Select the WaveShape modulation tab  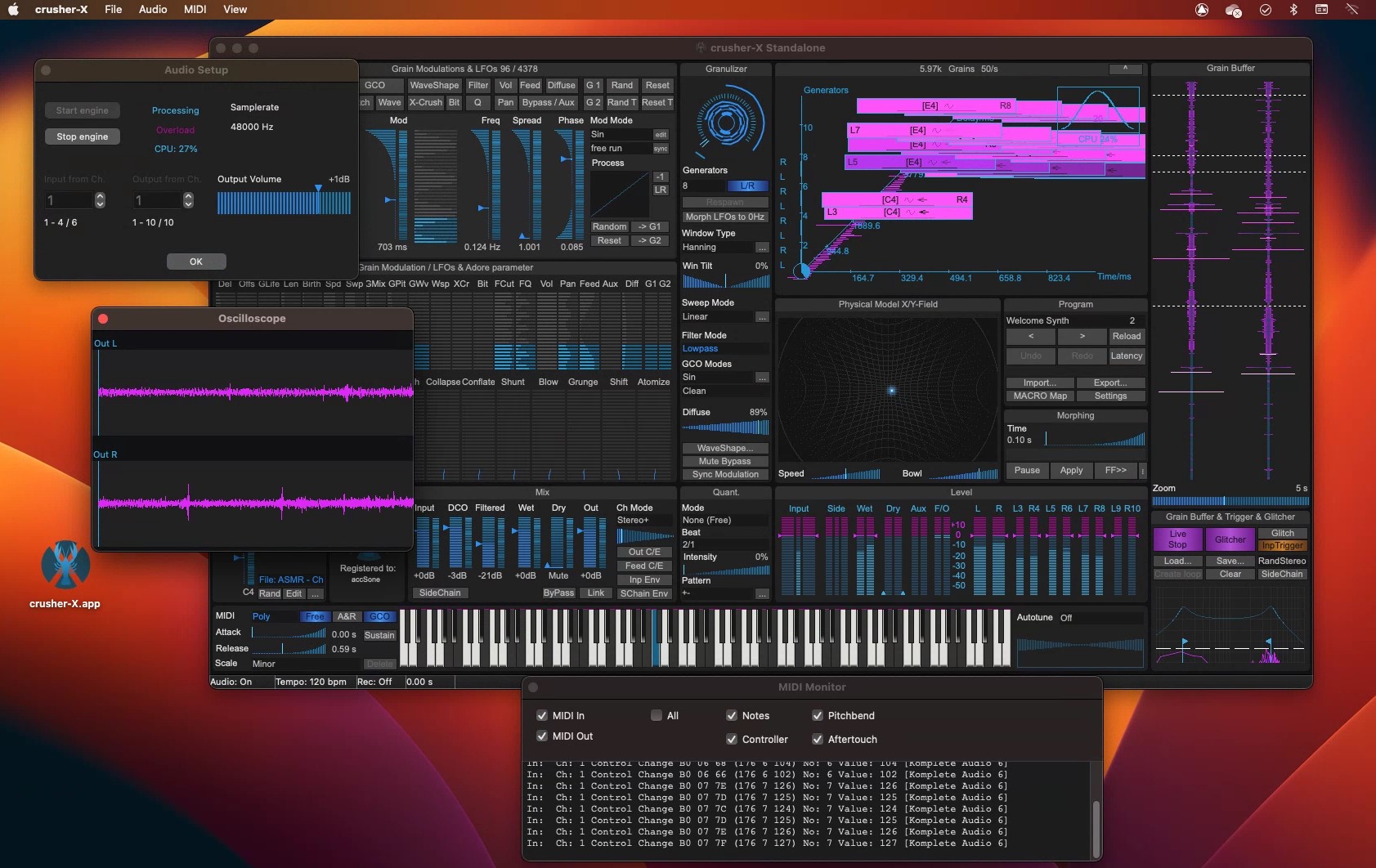point(434,86)
